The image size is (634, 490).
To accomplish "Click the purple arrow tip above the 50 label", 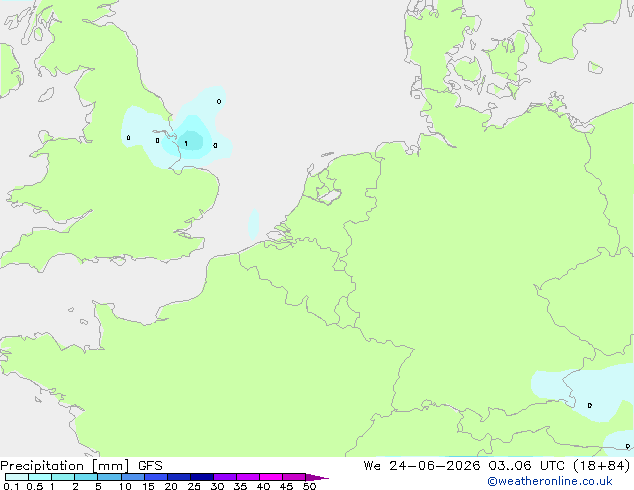I will (x=317, y=477).
